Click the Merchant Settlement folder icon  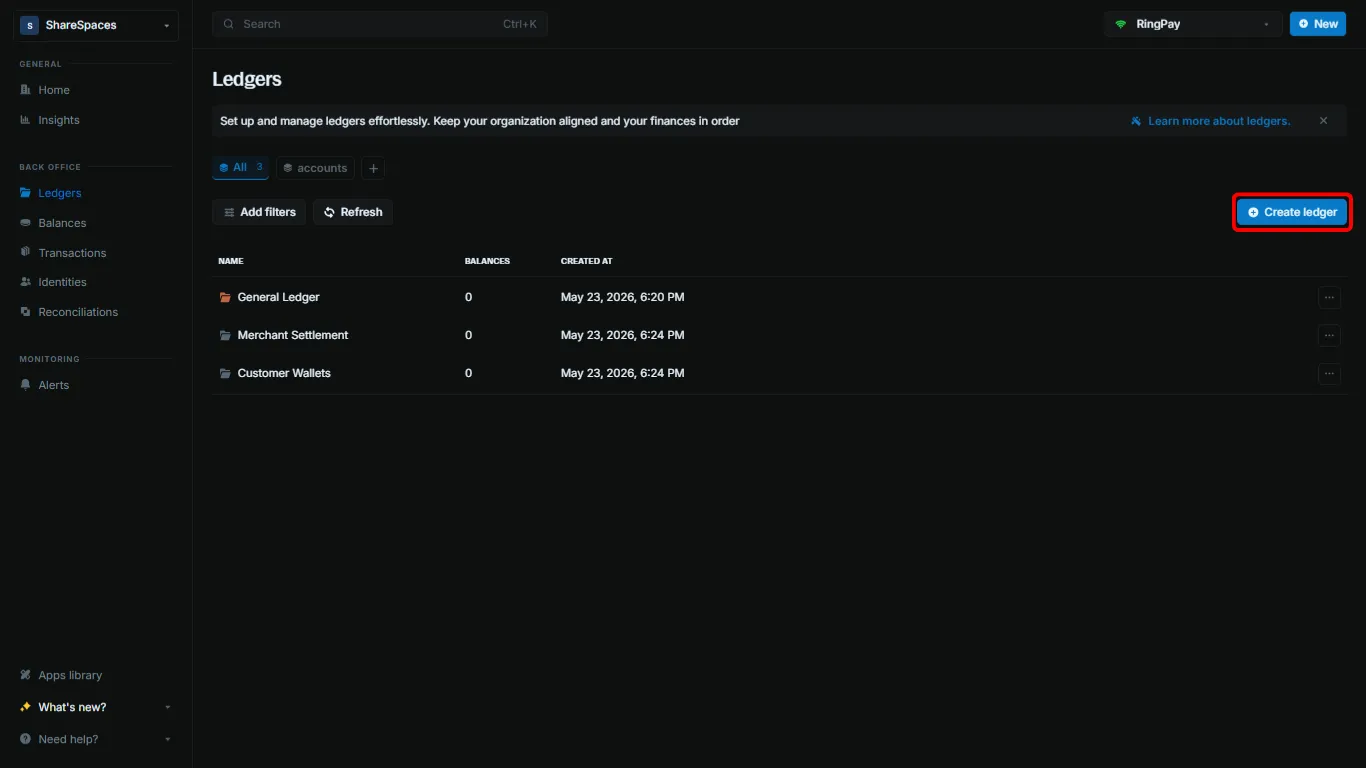pos(225,335)
